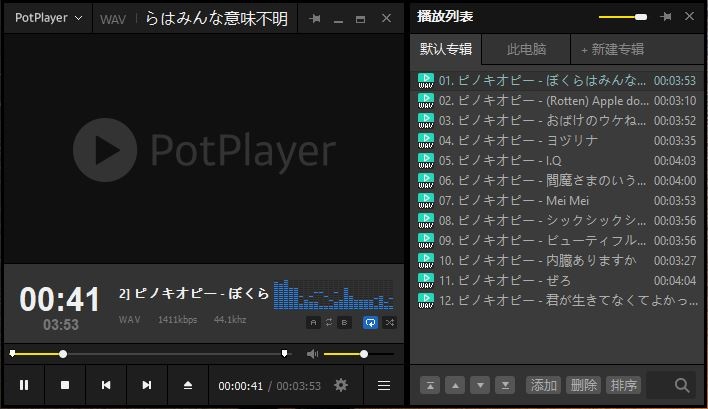Viewport: 708px width, 409px height.
Task: Select track 04 ヨヅリナ
Action: tap(557, 140)
